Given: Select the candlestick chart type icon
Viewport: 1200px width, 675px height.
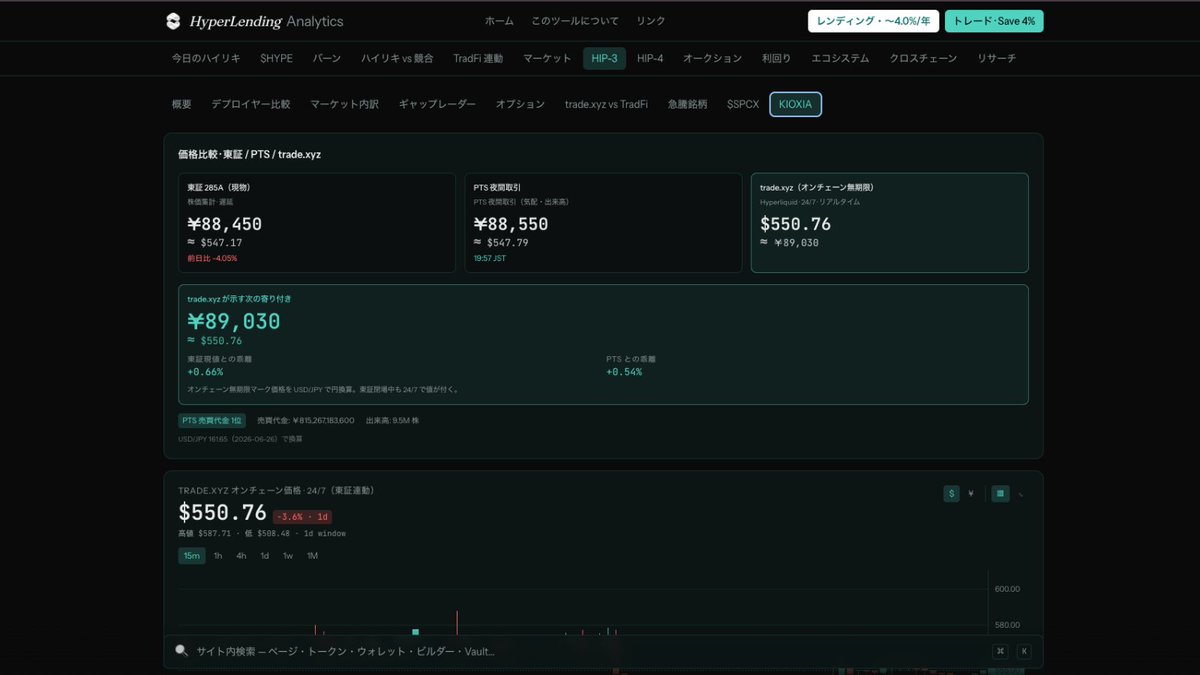Looking at the screenshot, I should pyautogui.click(x=1000, y=493).
